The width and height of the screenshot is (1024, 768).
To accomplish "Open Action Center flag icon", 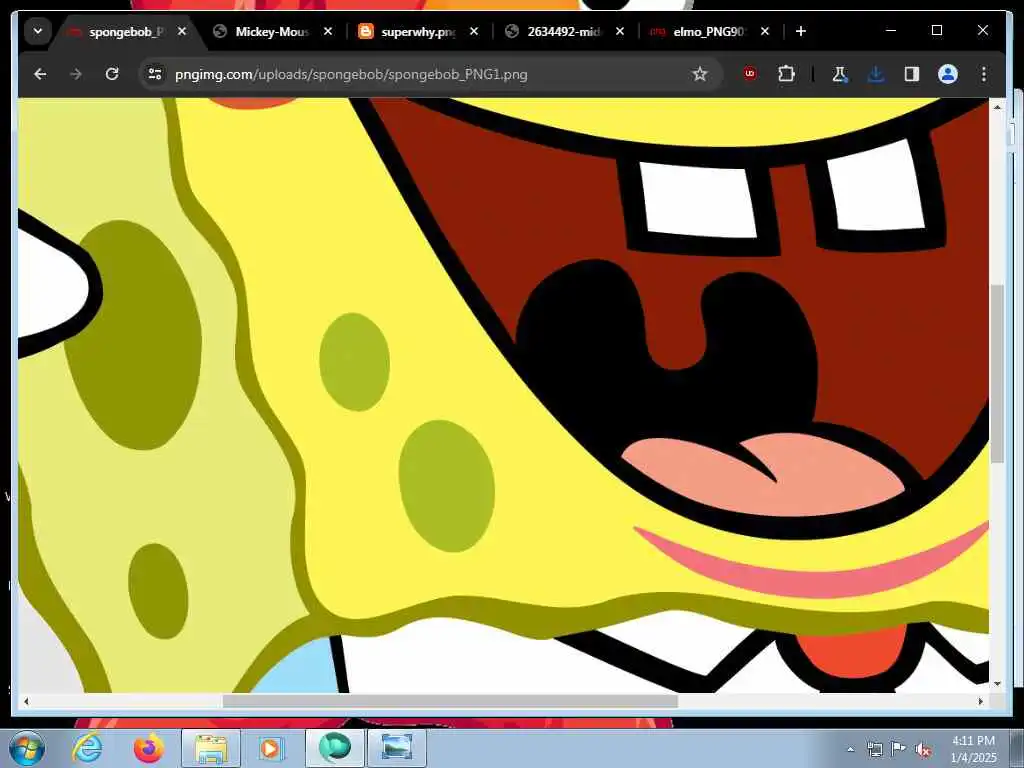I will point(899,749).
